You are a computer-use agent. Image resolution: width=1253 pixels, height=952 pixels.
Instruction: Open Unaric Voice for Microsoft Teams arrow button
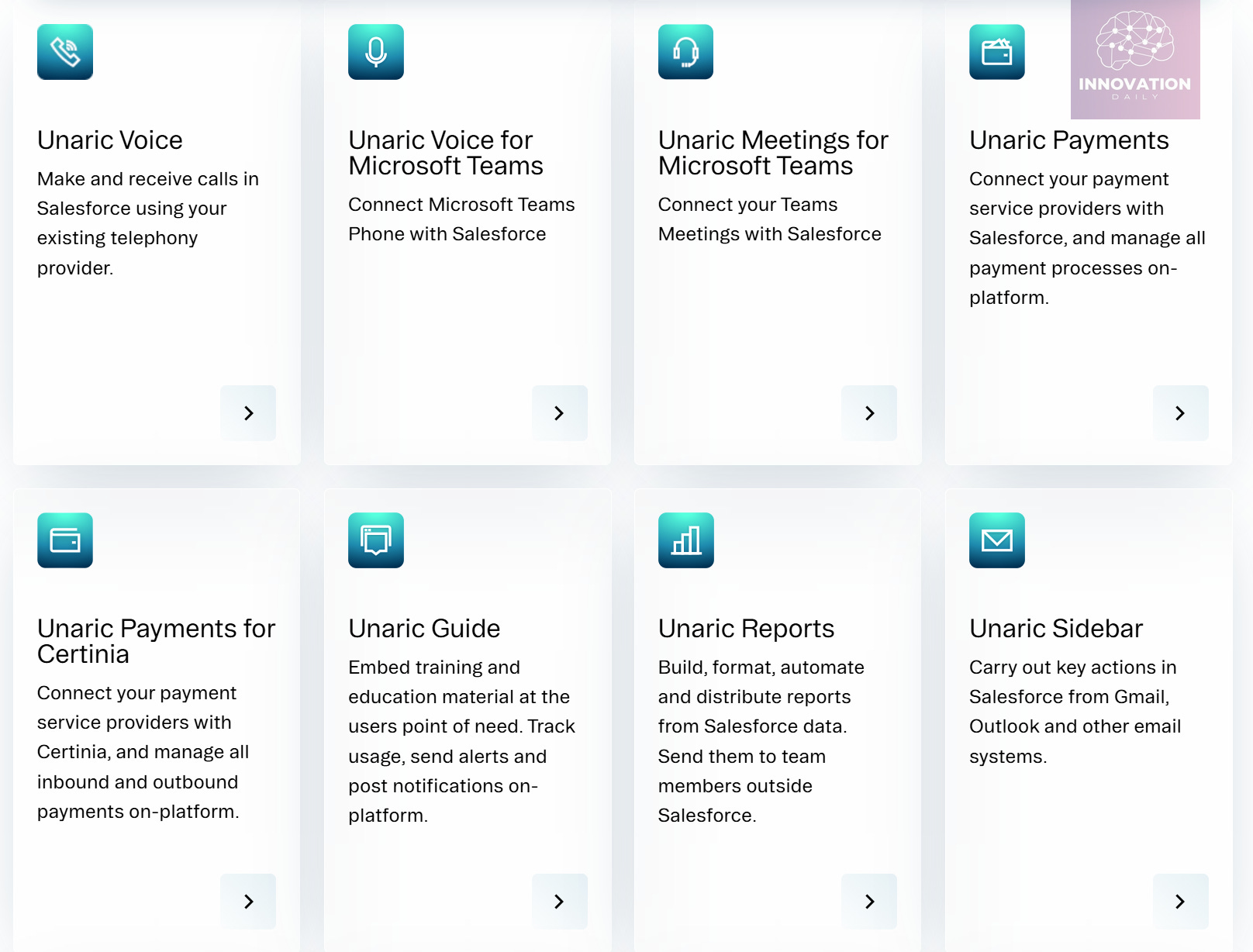[560, 413]
